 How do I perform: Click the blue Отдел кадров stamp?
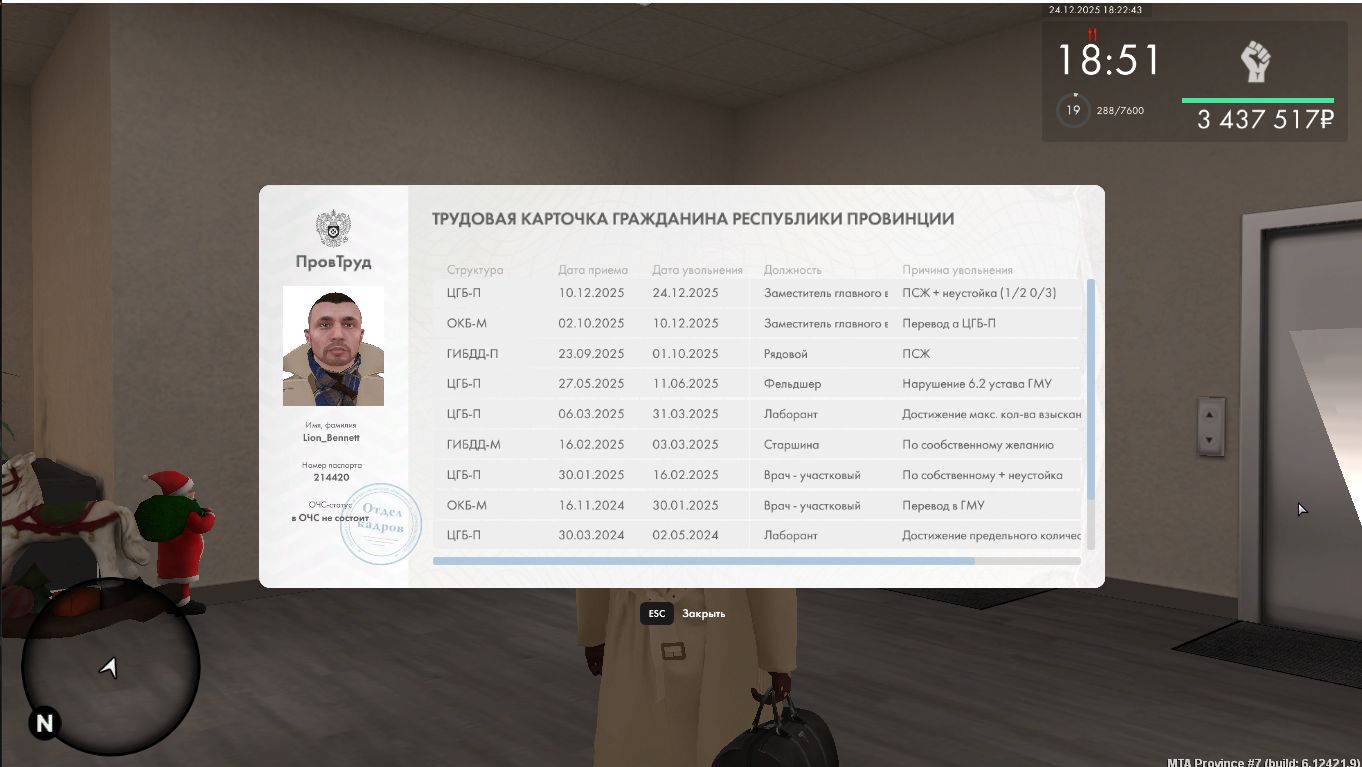[380, 523]
